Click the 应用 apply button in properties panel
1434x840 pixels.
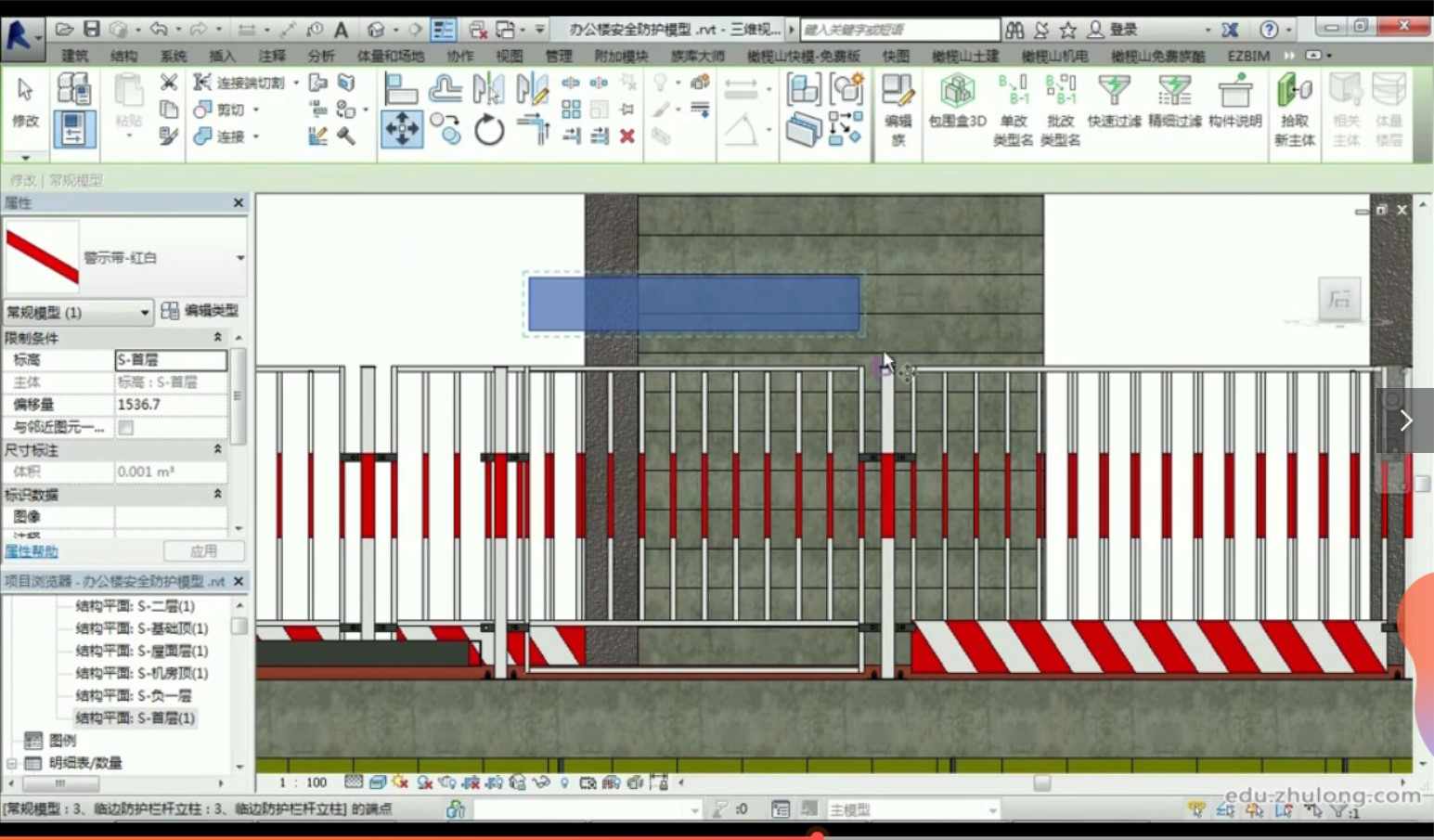click(x=203, y=550)
